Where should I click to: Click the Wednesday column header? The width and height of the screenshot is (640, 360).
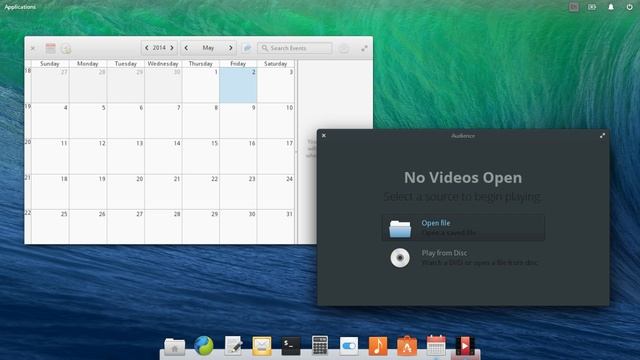click(163, 64)
